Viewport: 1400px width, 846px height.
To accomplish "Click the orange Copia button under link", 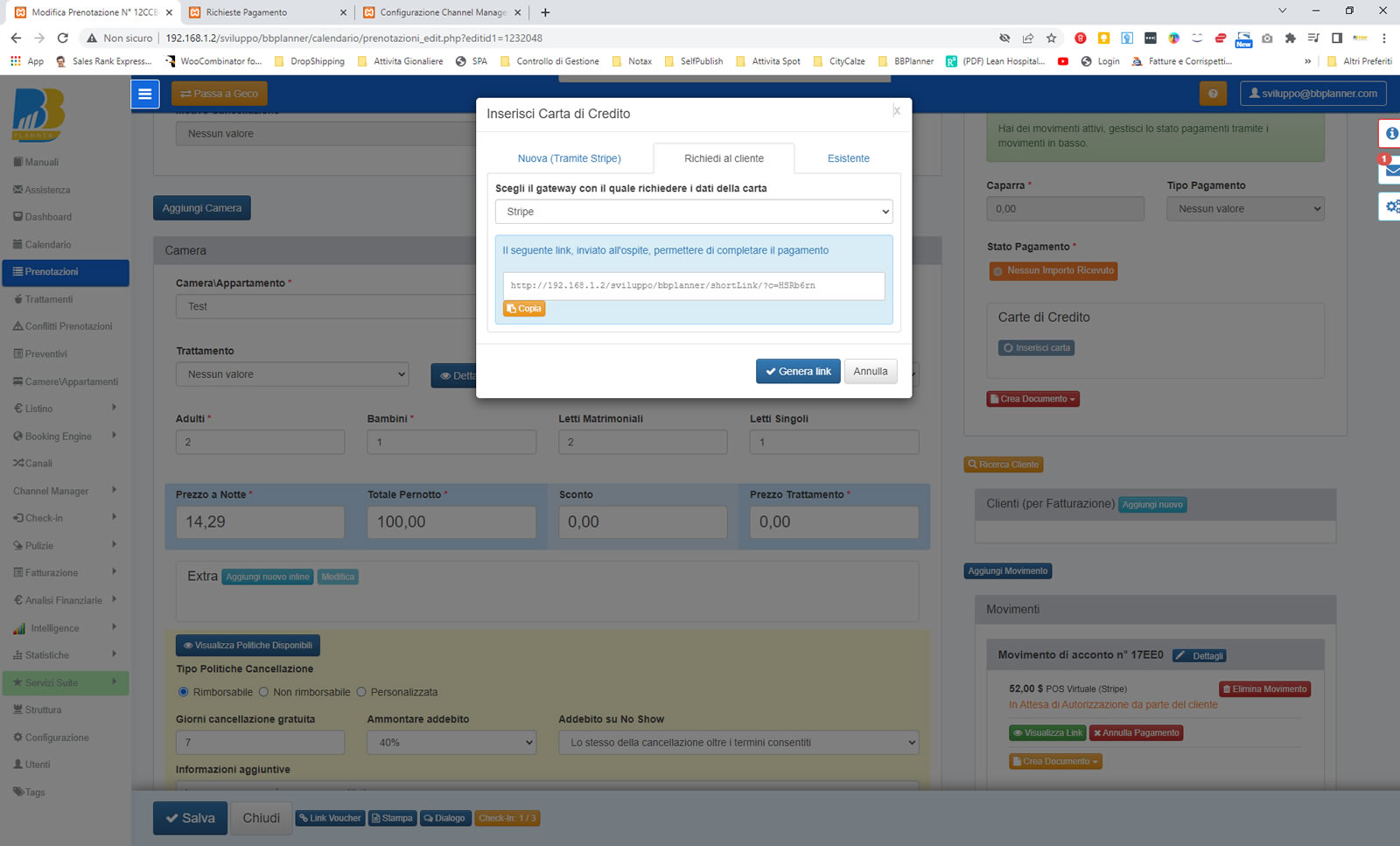I will click(x=524, y=309).
